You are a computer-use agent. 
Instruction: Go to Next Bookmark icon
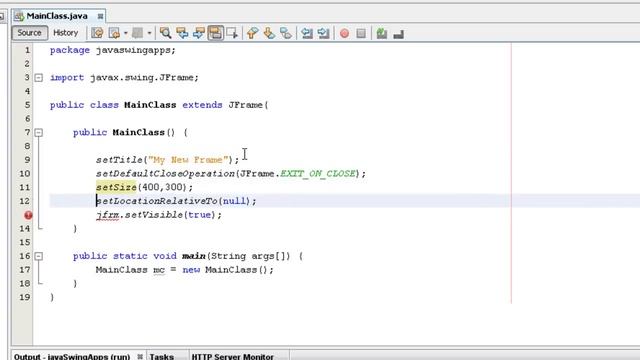[x=269, y=33]
